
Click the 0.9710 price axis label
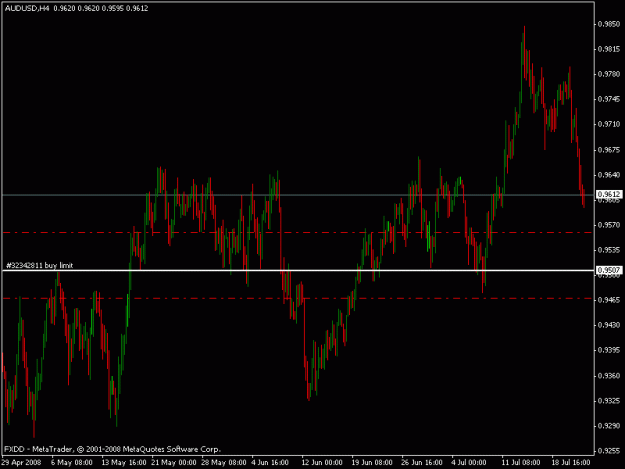[609, 124]
